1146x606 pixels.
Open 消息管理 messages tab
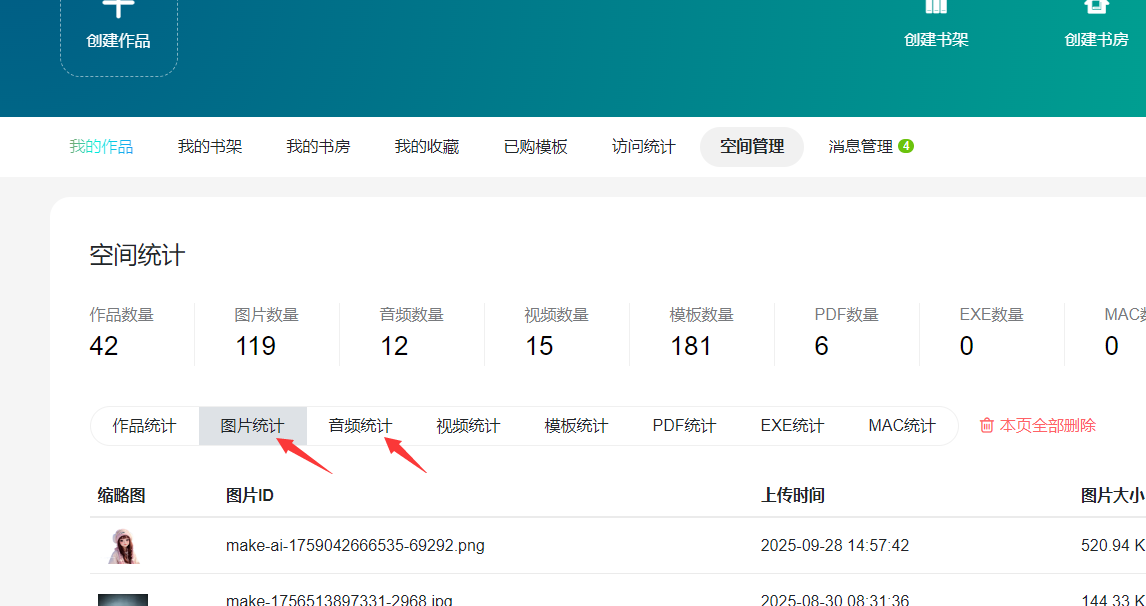pyautogui.click(x=860, y=147)
